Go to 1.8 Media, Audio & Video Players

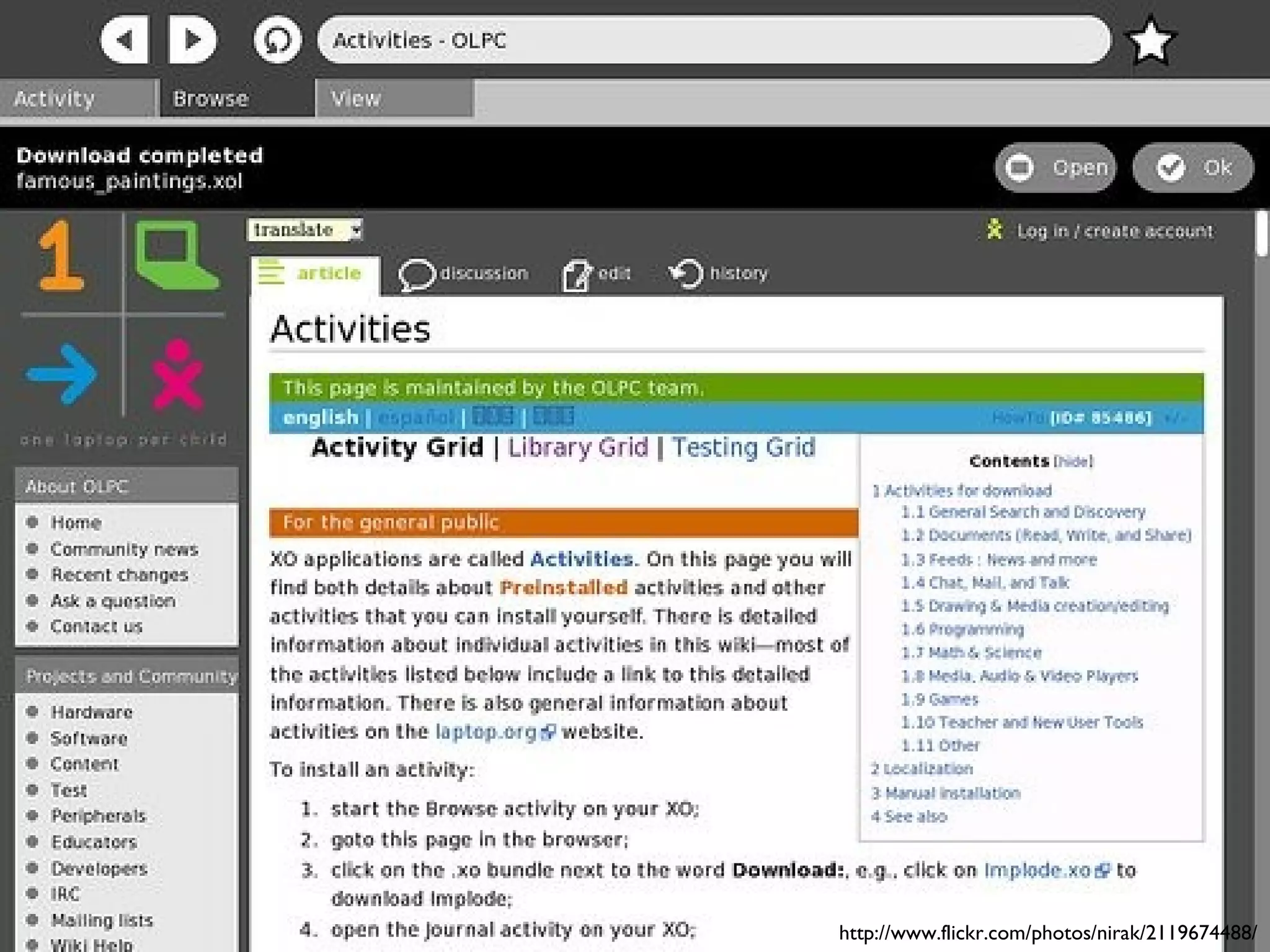coord(1019,676)
